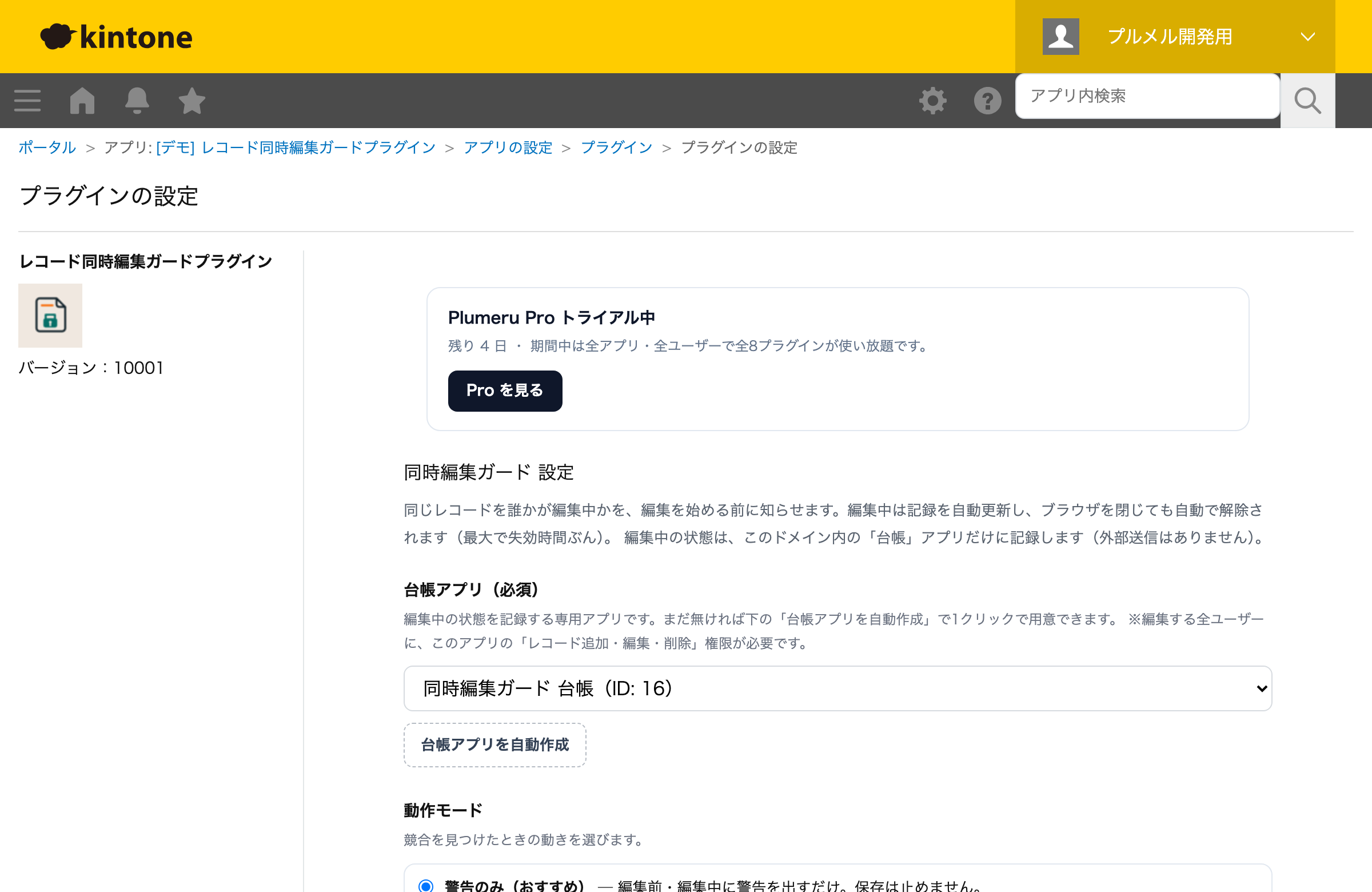1372x892 pixels.
Task: Click the Plumeru Pro トライアル中 heading
Action: pos(551,318)
